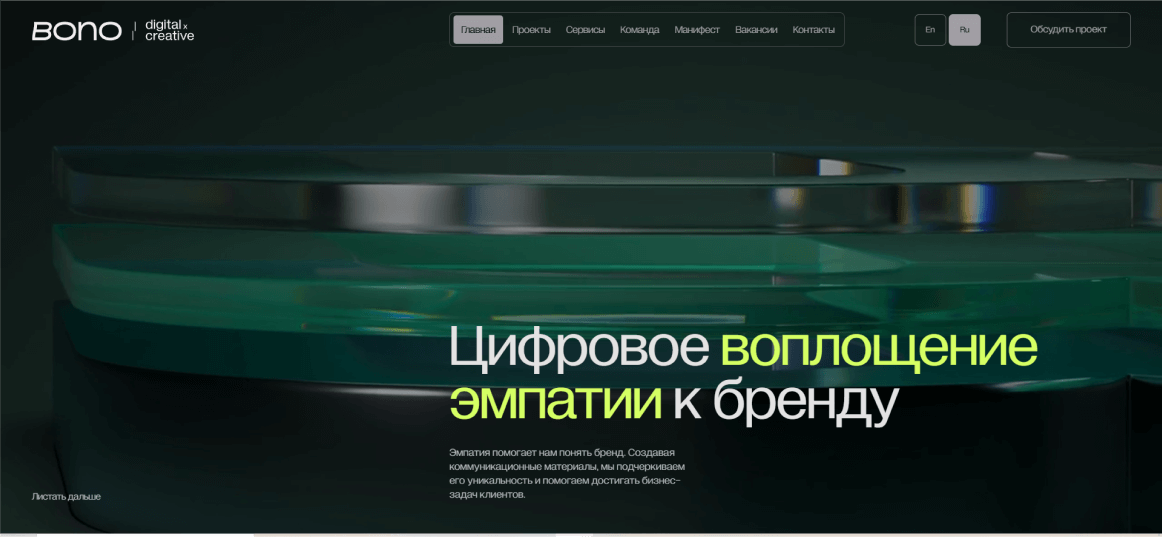Viewport: 1163px width, 537px height.
Task: Click the words 'к бренду' in headline
Action: (x=785, y=400)
